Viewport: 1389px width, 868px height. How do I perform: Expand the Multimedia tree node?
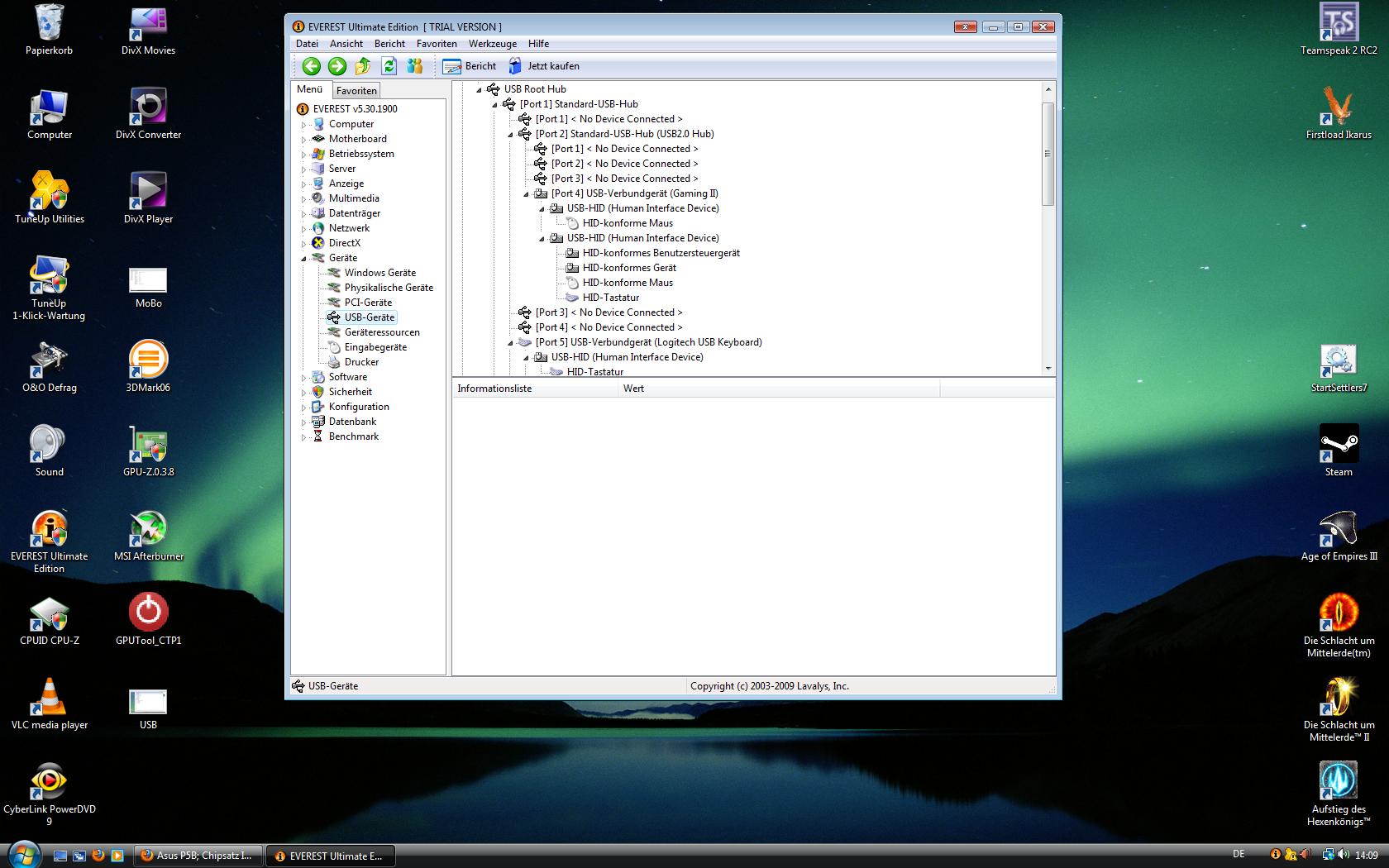tap(303, 199)
